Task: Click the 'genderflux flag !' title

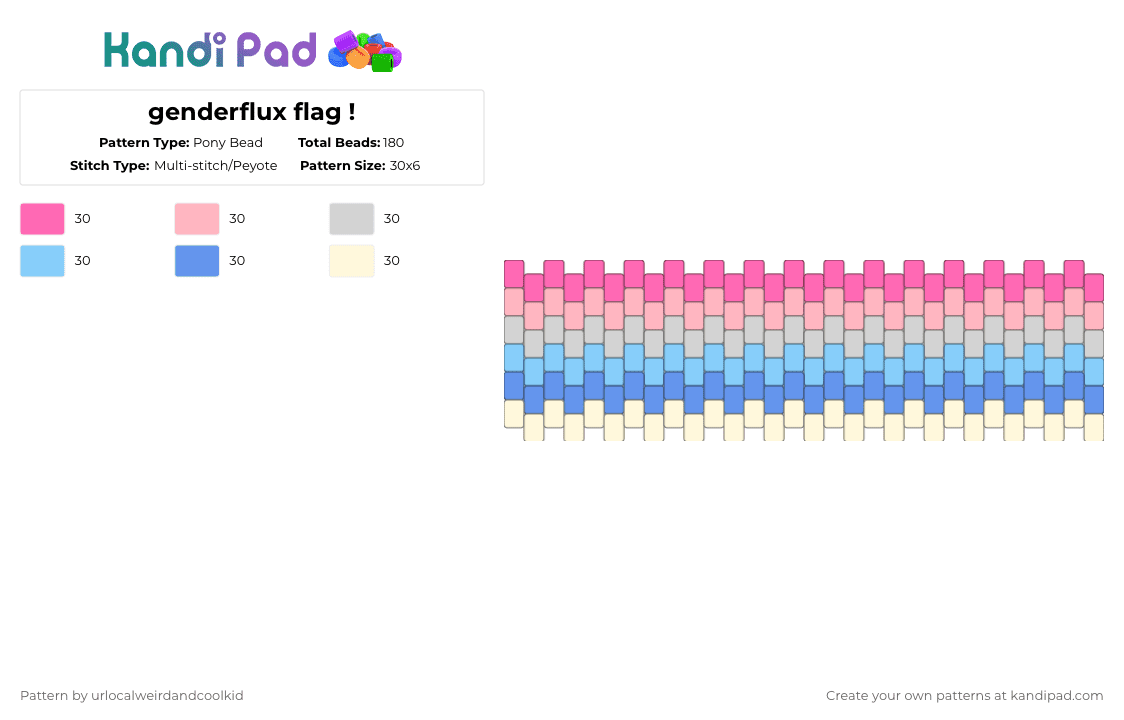Action: (252, 112)
